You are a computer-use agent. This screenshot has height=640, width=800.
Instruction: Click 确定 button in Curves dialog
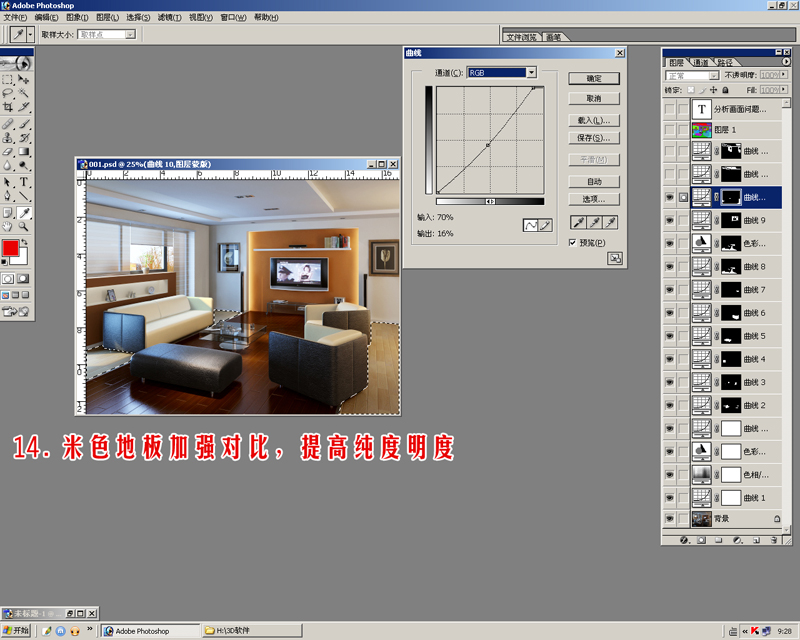(x=594, y=78)
